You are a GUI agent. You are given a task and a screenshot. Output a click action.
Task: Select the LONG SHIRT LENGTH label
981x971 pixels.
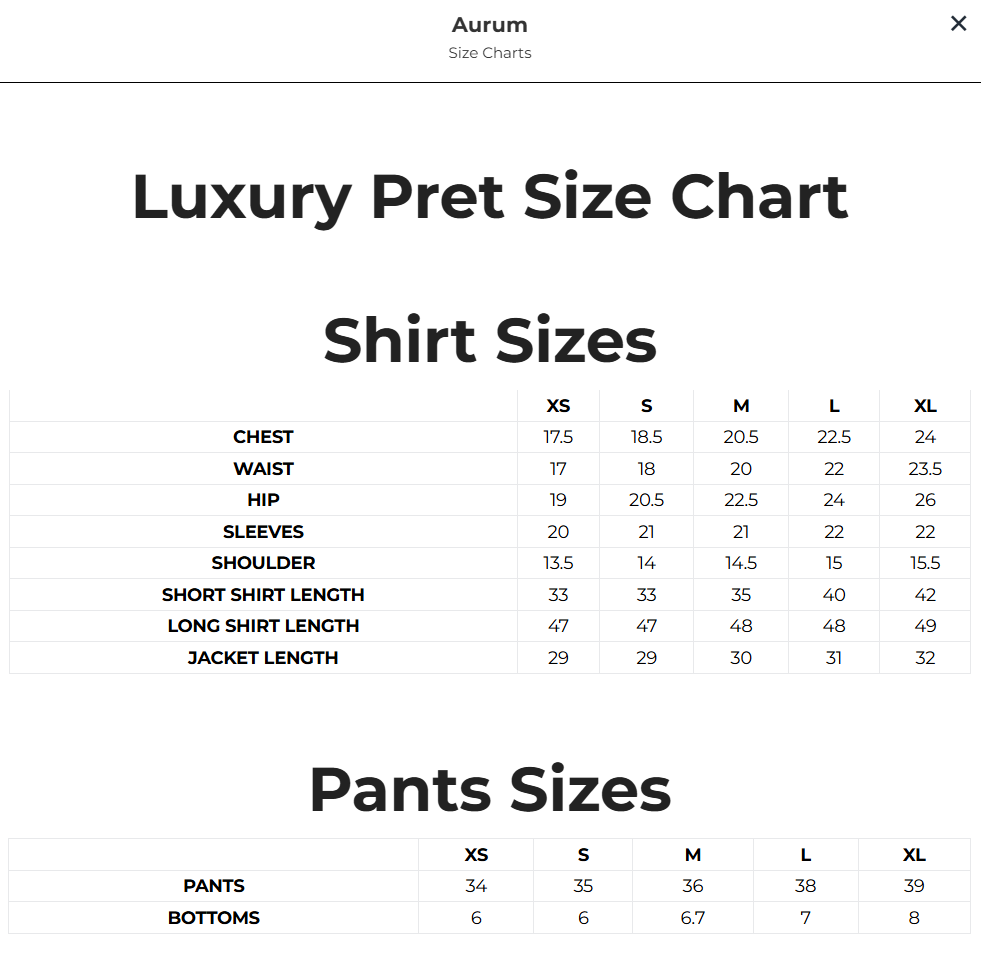(263, 626)
